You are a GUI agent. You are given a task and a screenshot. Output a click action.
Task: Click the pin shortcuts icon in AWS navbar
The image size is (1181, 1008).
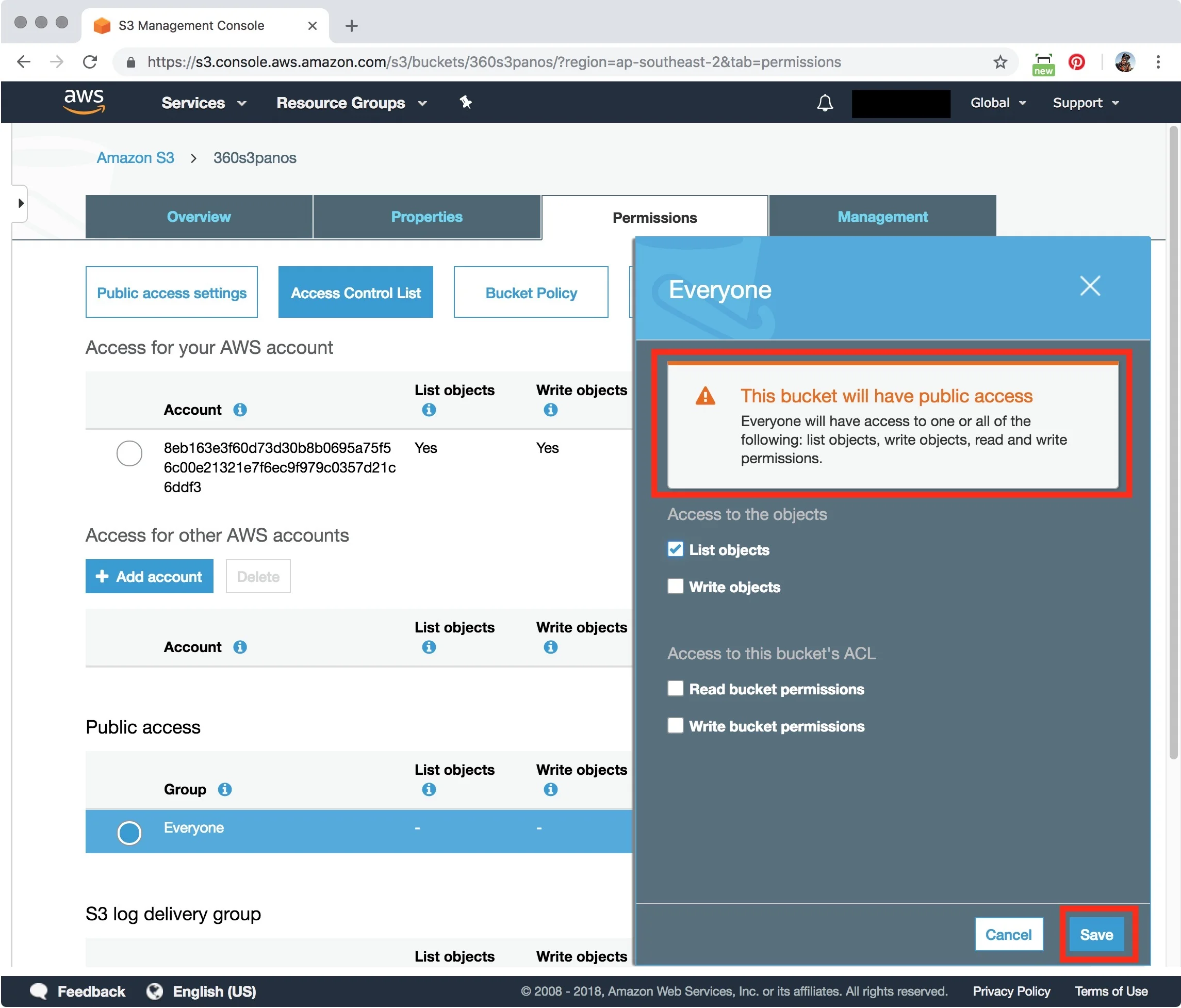click(x=465, y=103)
